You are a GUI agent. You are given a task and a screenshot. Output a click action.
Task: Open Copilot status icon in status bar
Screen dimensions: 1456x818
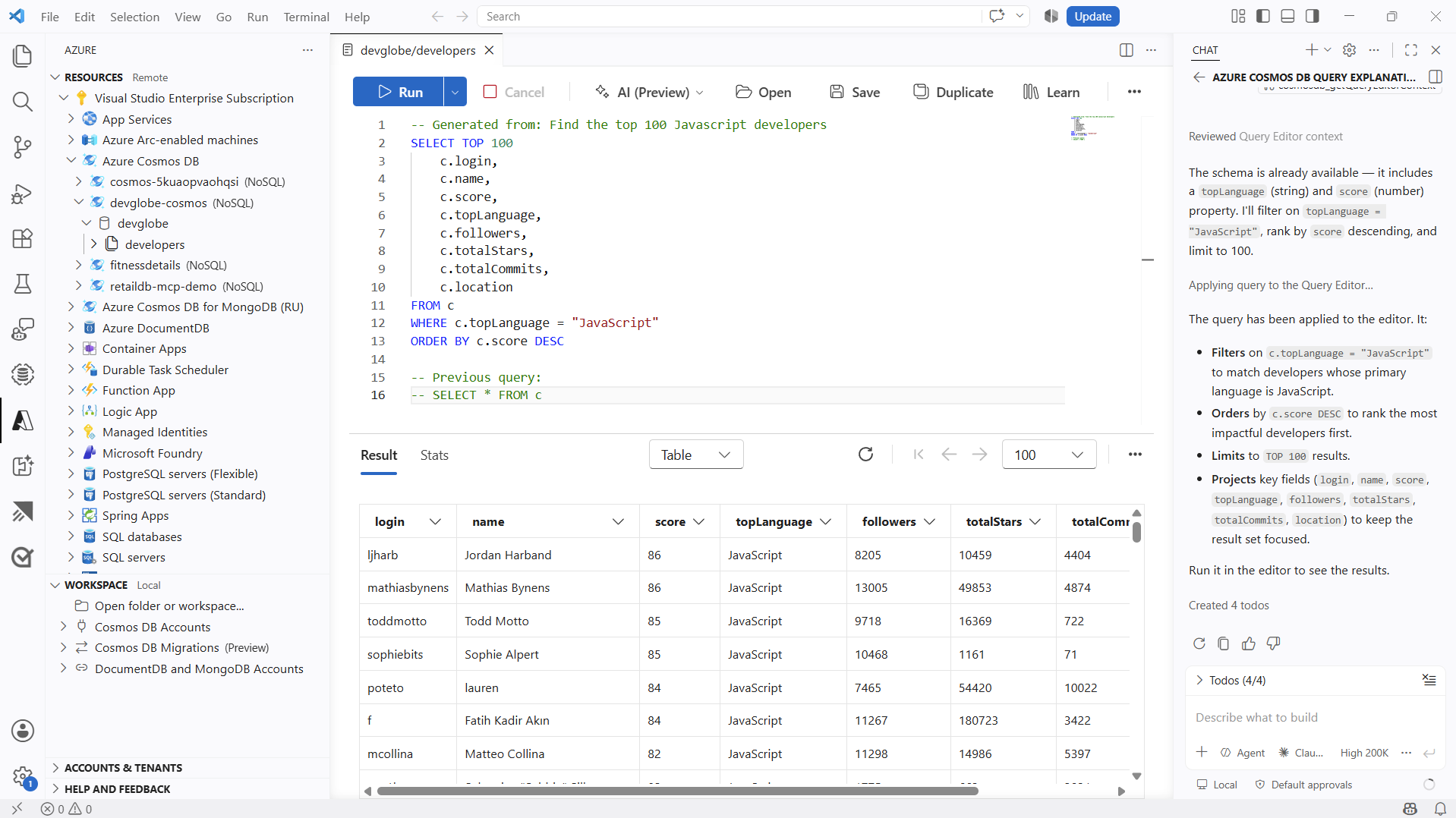1410,809
